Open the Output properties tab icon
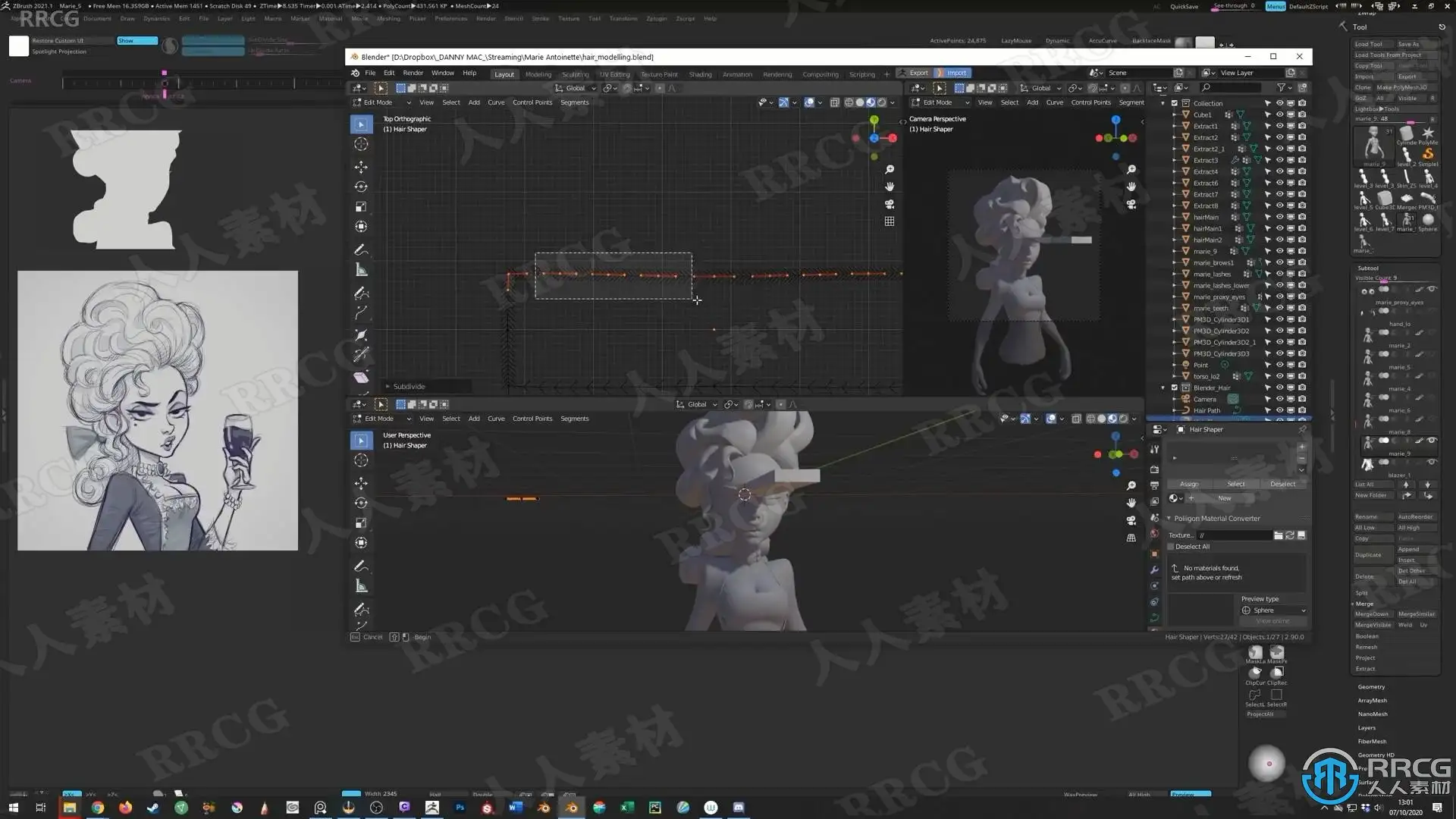Screen dimensions: 1456x819 click(x=1154, y=485)
